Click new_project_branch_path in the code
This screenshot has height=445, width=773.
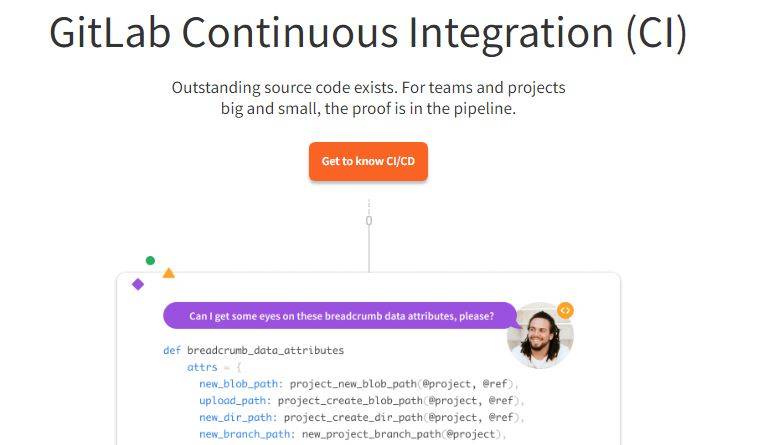tap(371, 434)
